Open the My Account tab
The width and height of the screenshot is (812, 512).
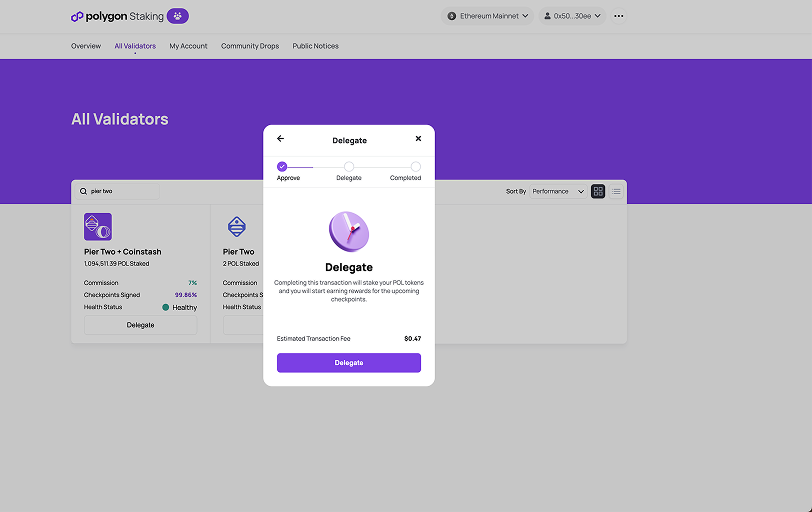[x=188, y=46]
